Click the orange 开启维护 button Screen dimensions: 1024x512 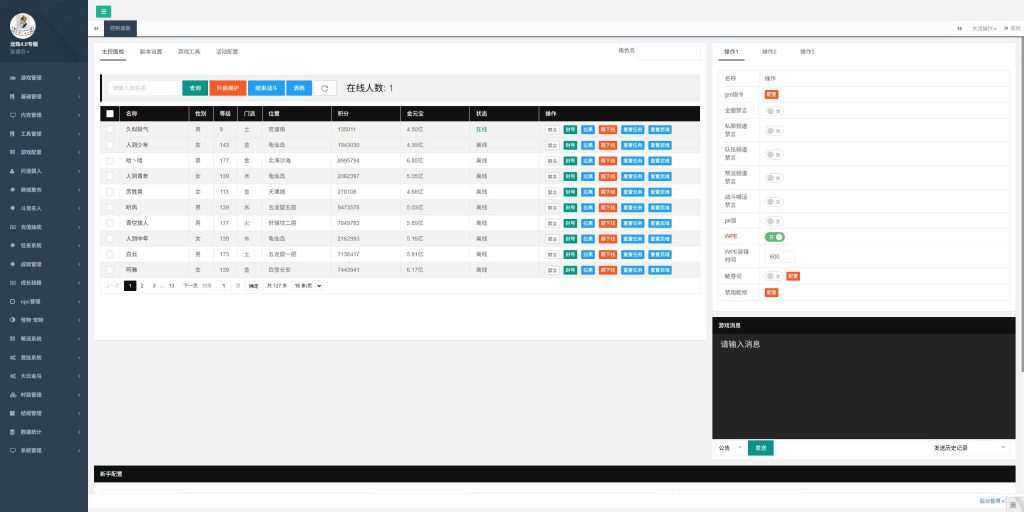tap(227, 89)
